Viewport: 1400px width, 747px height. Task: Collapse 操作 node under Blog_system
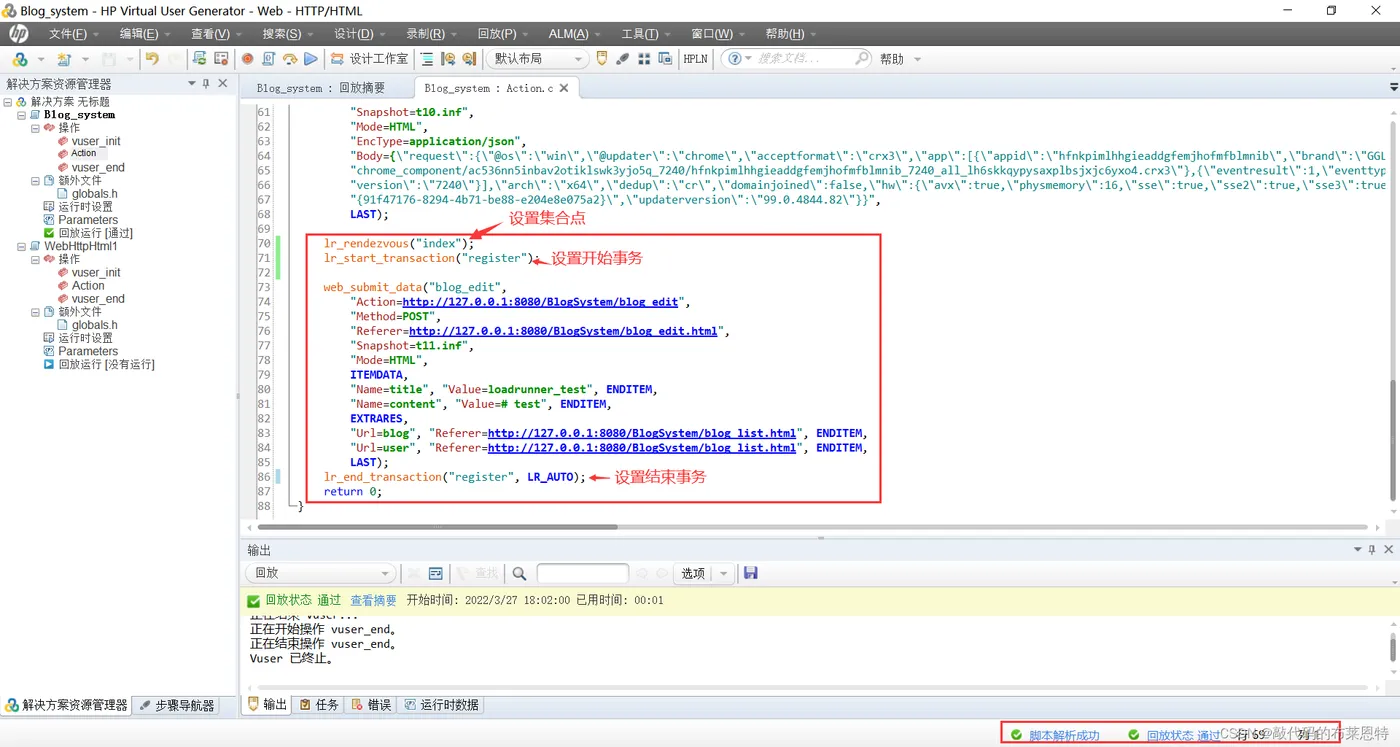coord(35,128)
